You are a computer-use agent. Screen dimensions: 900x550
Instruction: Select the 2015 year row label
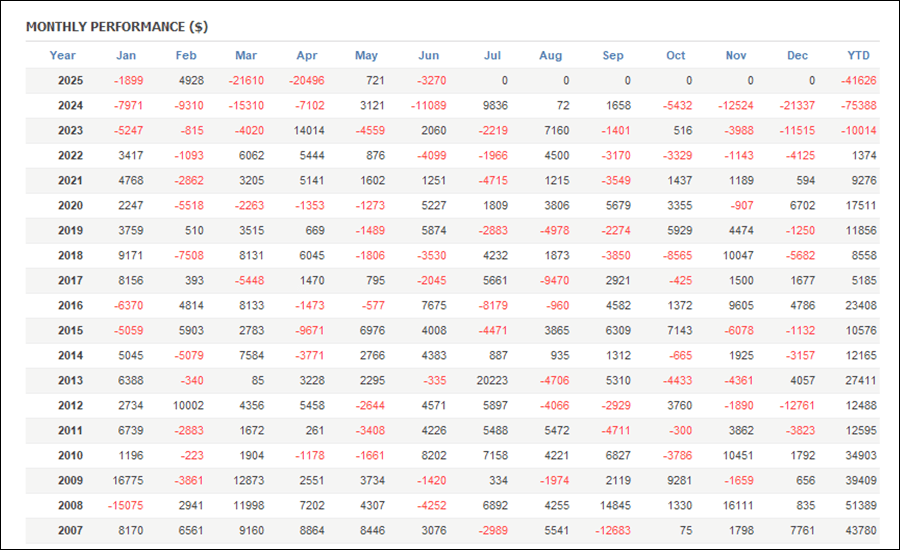70,330
